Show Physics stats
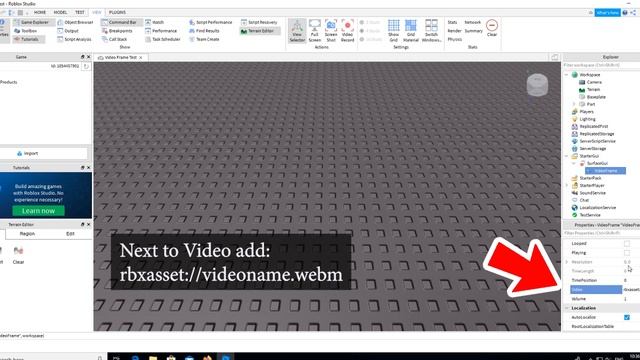This screenshot has width=640, height=360. coord(455,40)
